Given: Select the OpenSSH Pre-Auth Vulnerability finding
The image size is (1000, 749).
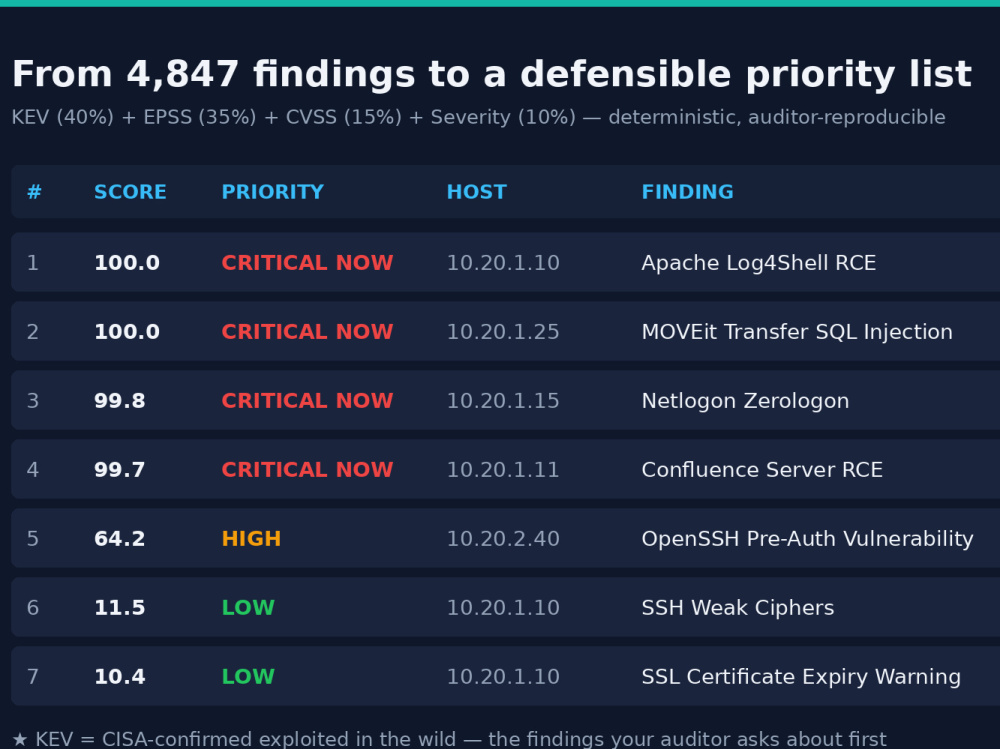Looking at the screenshot, I should pyautogui.click(x=807, y=538).
